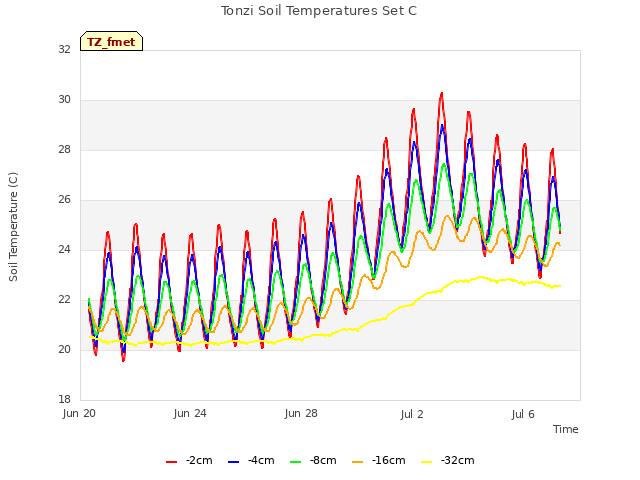Click the Jun 24 x-axis tick label
The width and height of the screenshot is (640, 480).
(x=190, y=413)
